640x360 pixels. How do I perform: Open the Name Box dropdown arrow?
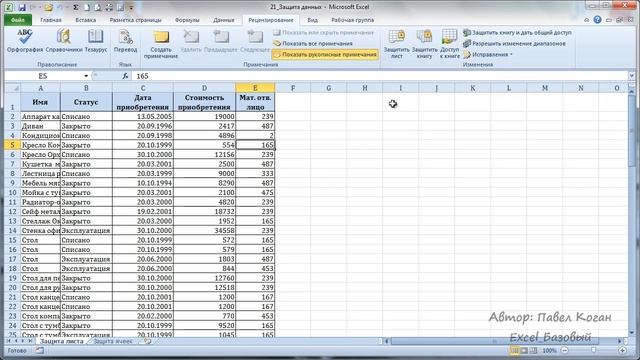86,76
